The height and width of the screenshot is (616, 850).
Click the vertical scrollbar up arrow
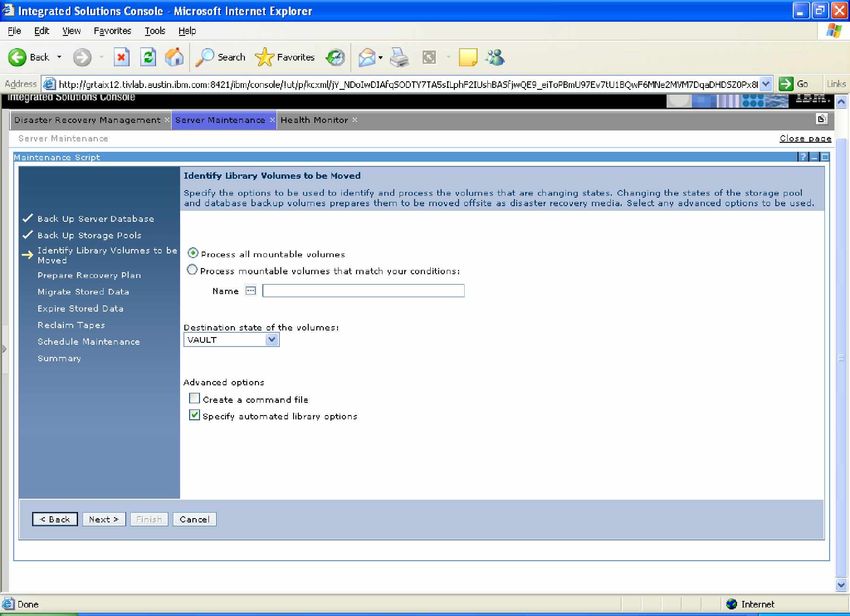841,101
